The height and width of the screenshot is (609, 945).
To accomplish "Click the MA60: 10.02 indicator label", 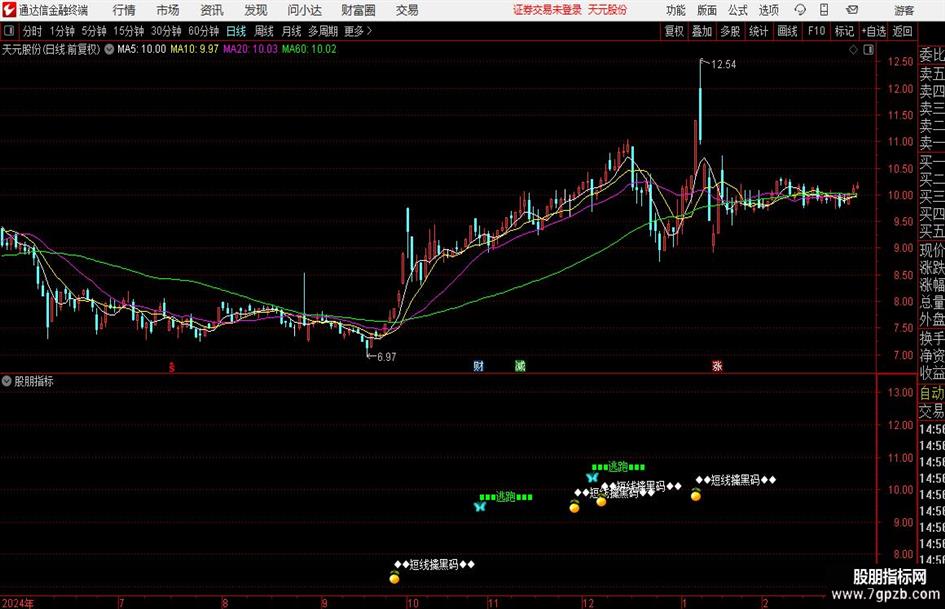I will (x=309, y=49).
